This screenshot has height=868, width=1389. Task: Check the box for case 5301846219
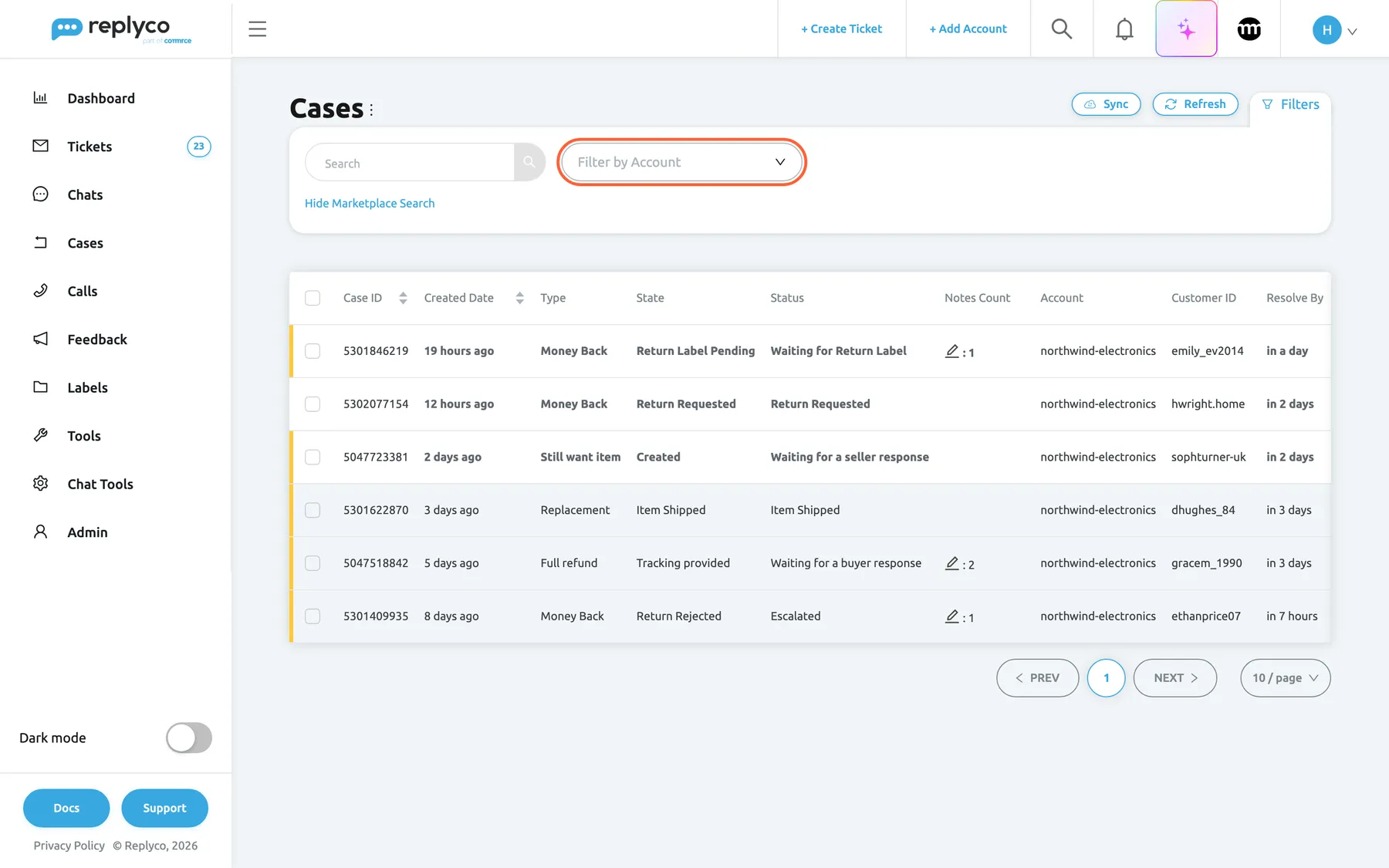coord(313,351)
